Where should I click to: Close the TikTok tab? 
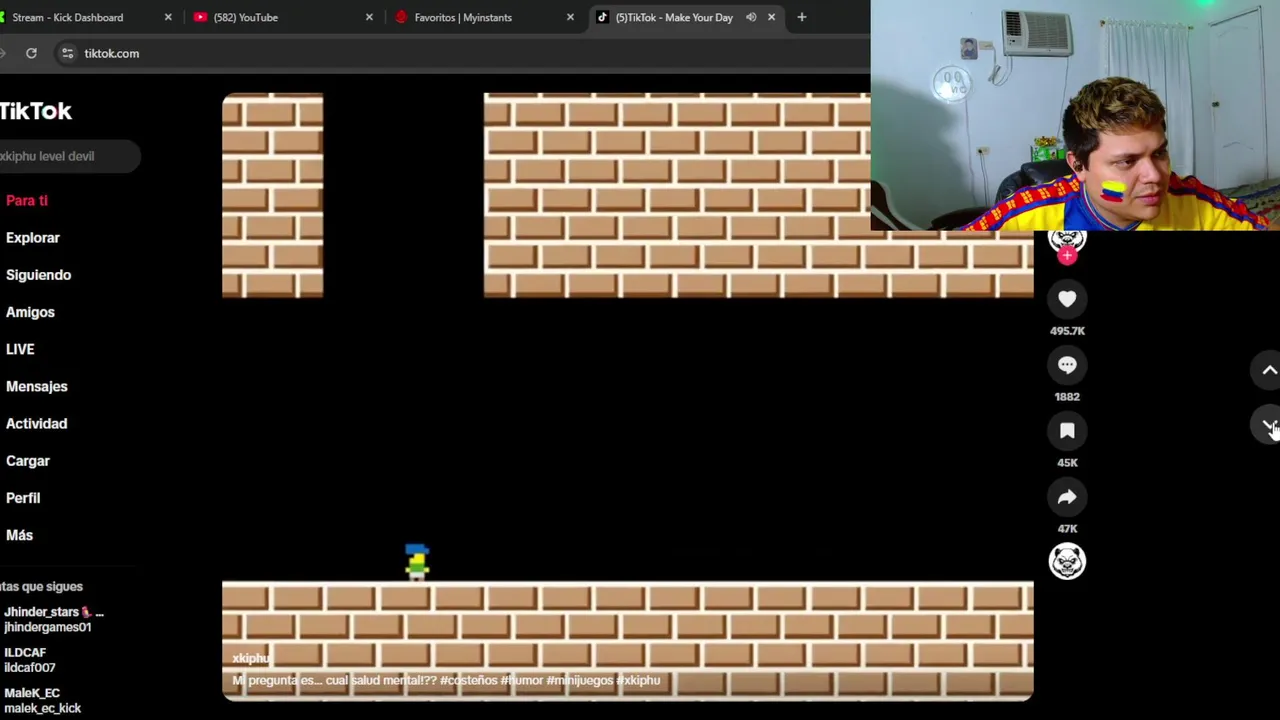tap(771, 17)
